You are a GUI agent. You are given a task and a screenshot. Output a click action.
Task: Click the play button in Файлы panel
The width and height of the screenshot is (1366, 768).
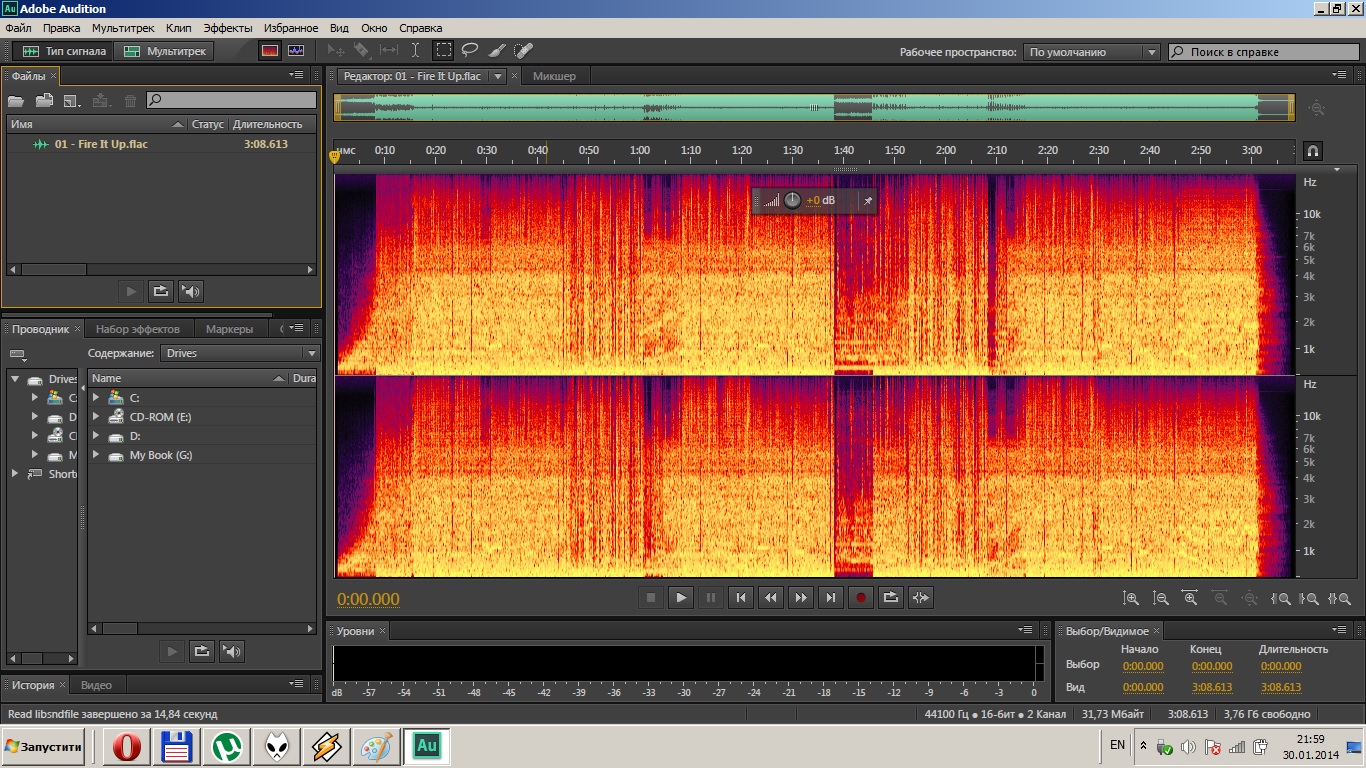point(131,291)
